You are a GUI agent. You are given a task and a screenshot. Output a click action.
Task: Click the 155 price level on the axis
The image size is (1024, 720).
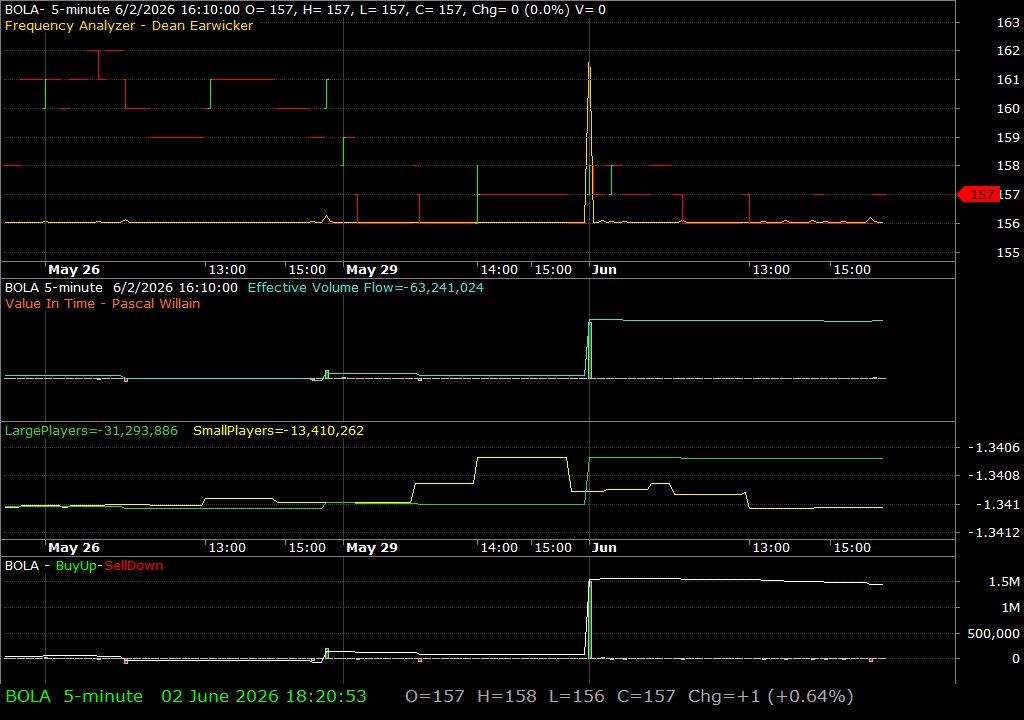[1008, 252]
